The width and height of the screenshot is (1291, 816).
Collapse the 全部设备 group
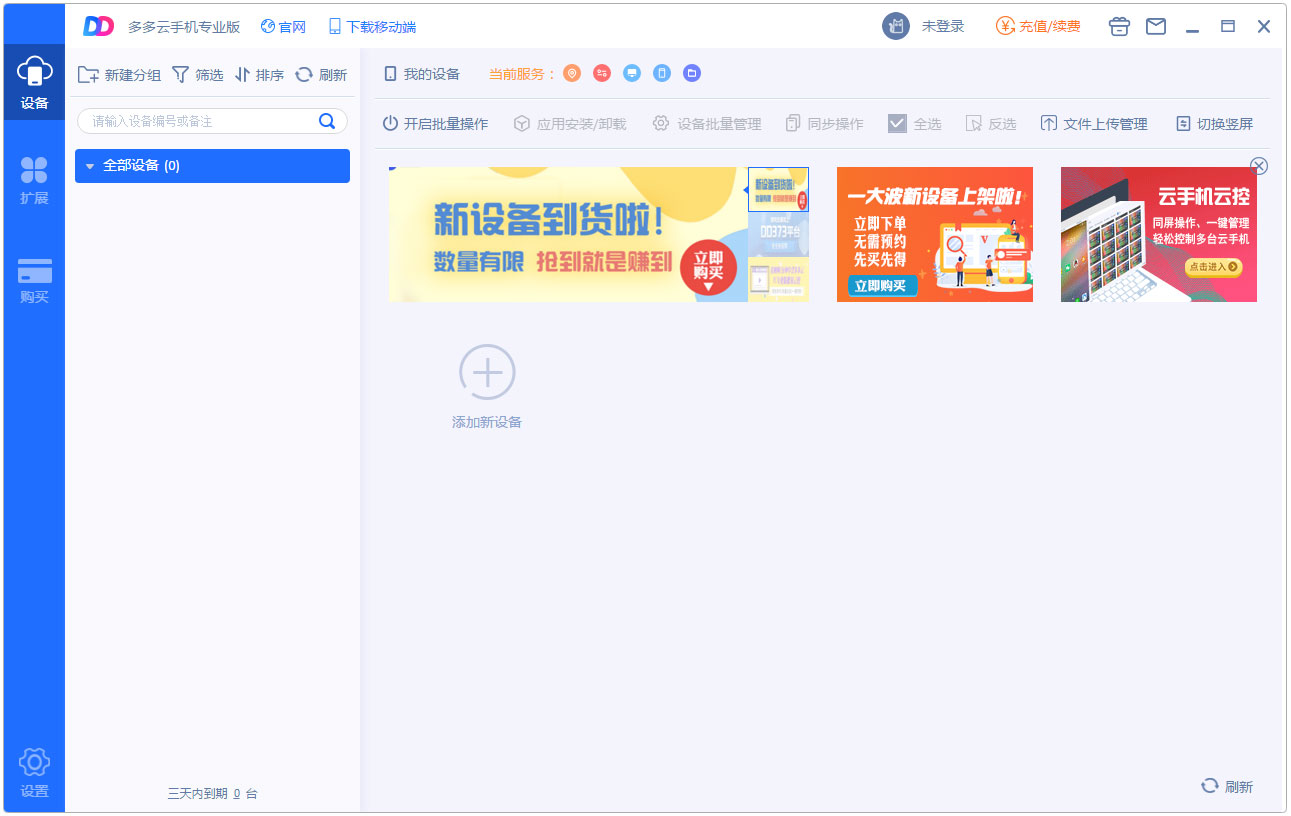[92, 165]
